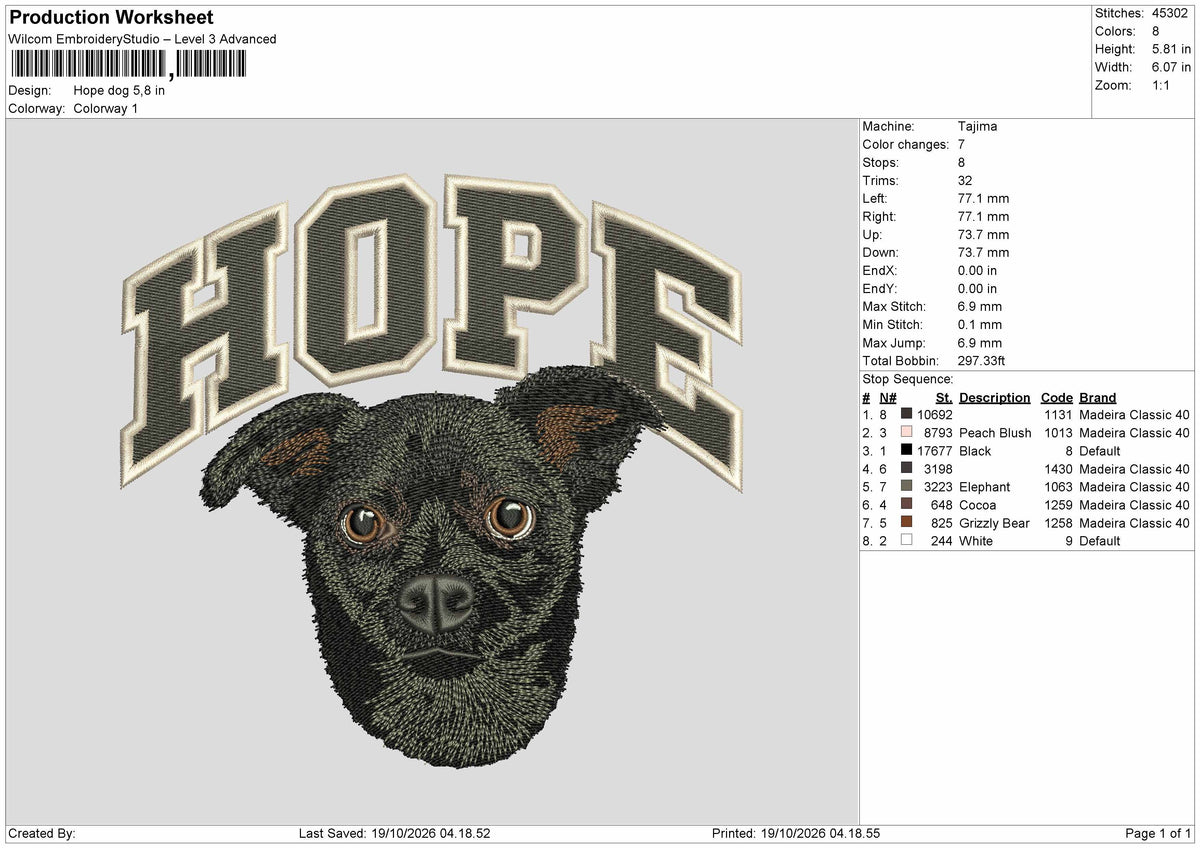This screenshot has height=848, width=1200.
Task: Click the 'Brand' column header
Action: click(1097, 397)
